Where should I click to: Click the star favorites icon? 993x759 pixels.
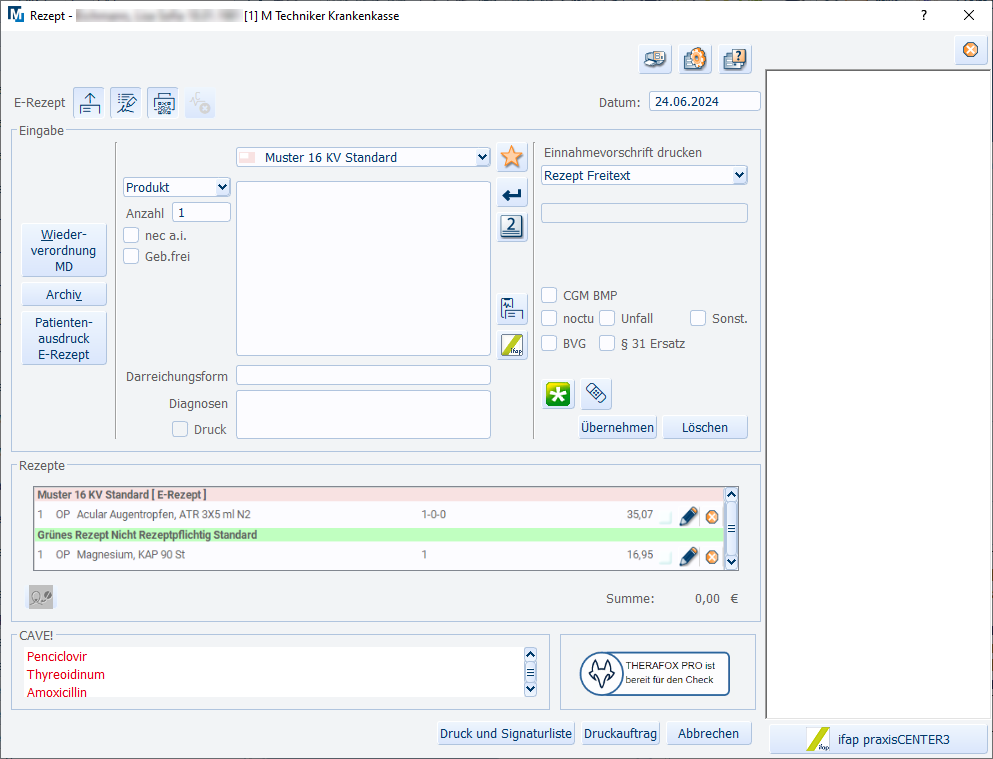pos(512,157)
